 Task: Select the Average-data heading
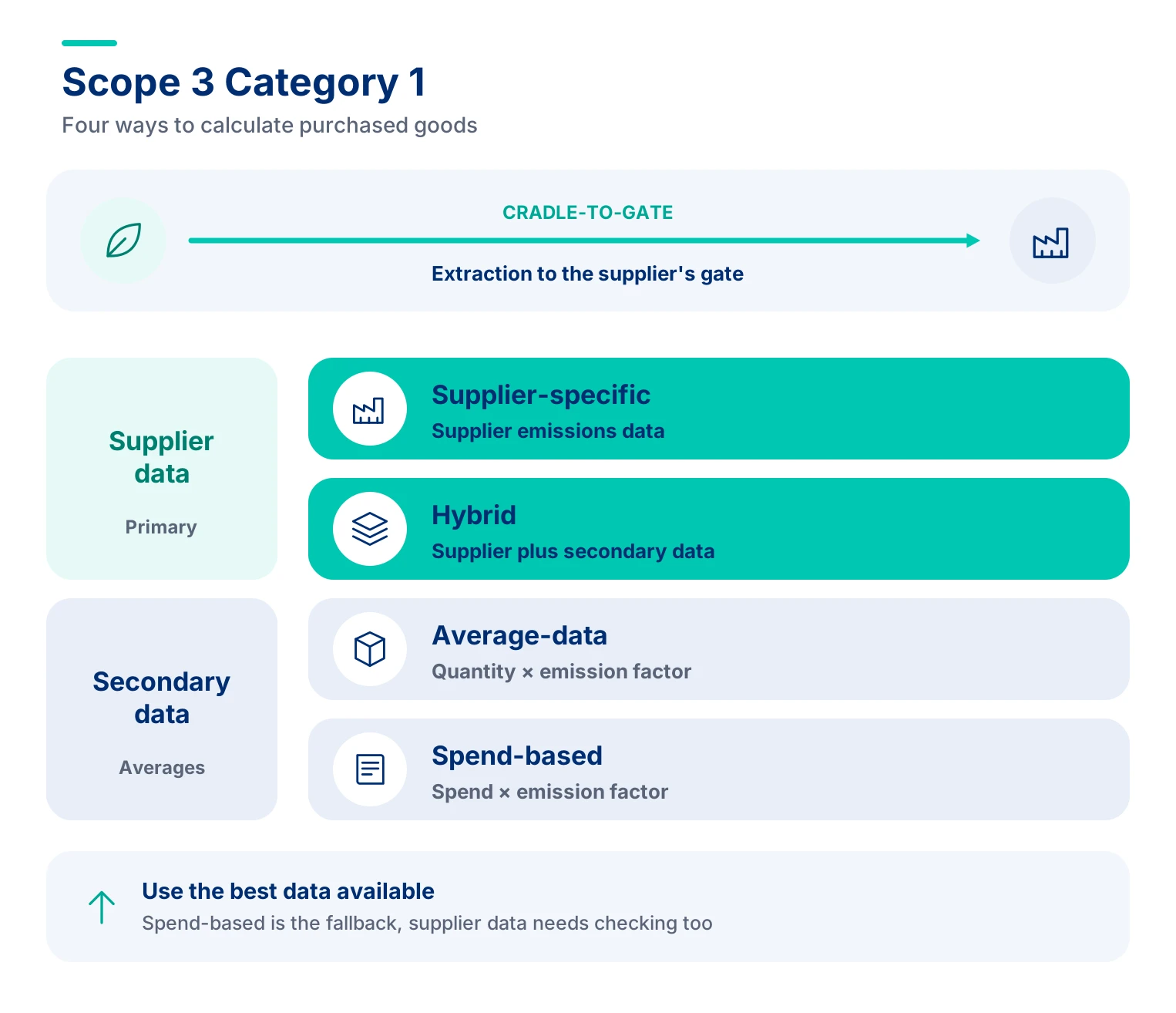tap(519, 635)
